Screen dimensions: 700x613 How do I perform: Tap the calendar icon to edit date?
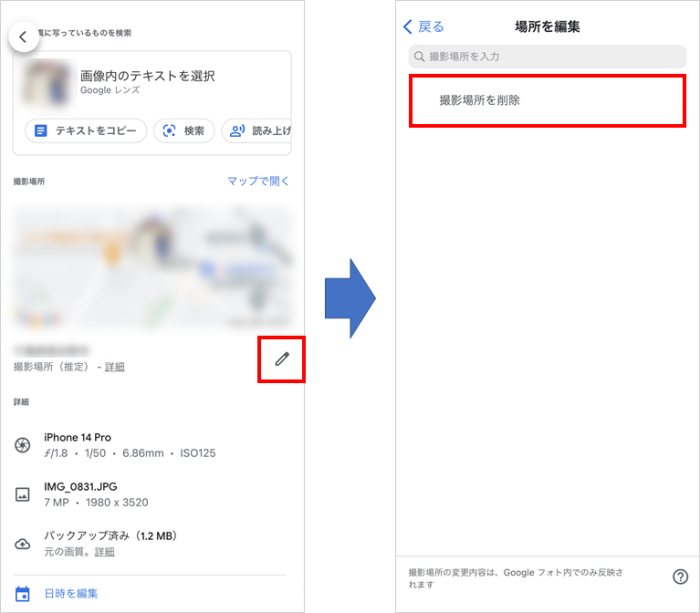(x=22, y=593)
